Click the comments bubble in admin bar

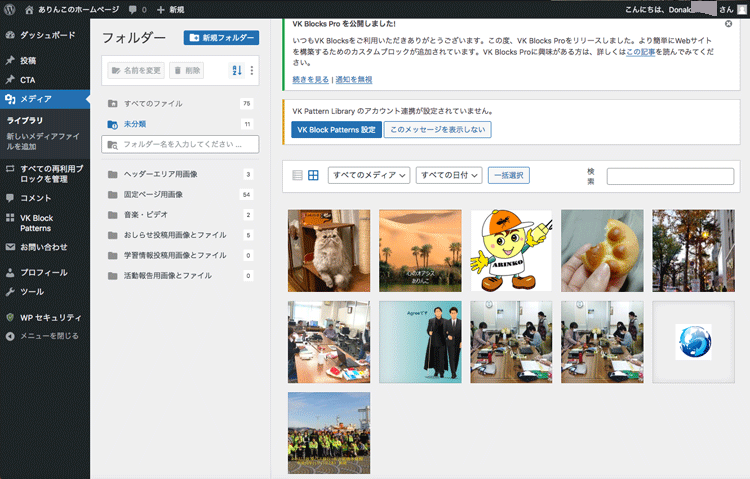coord(136,8)
